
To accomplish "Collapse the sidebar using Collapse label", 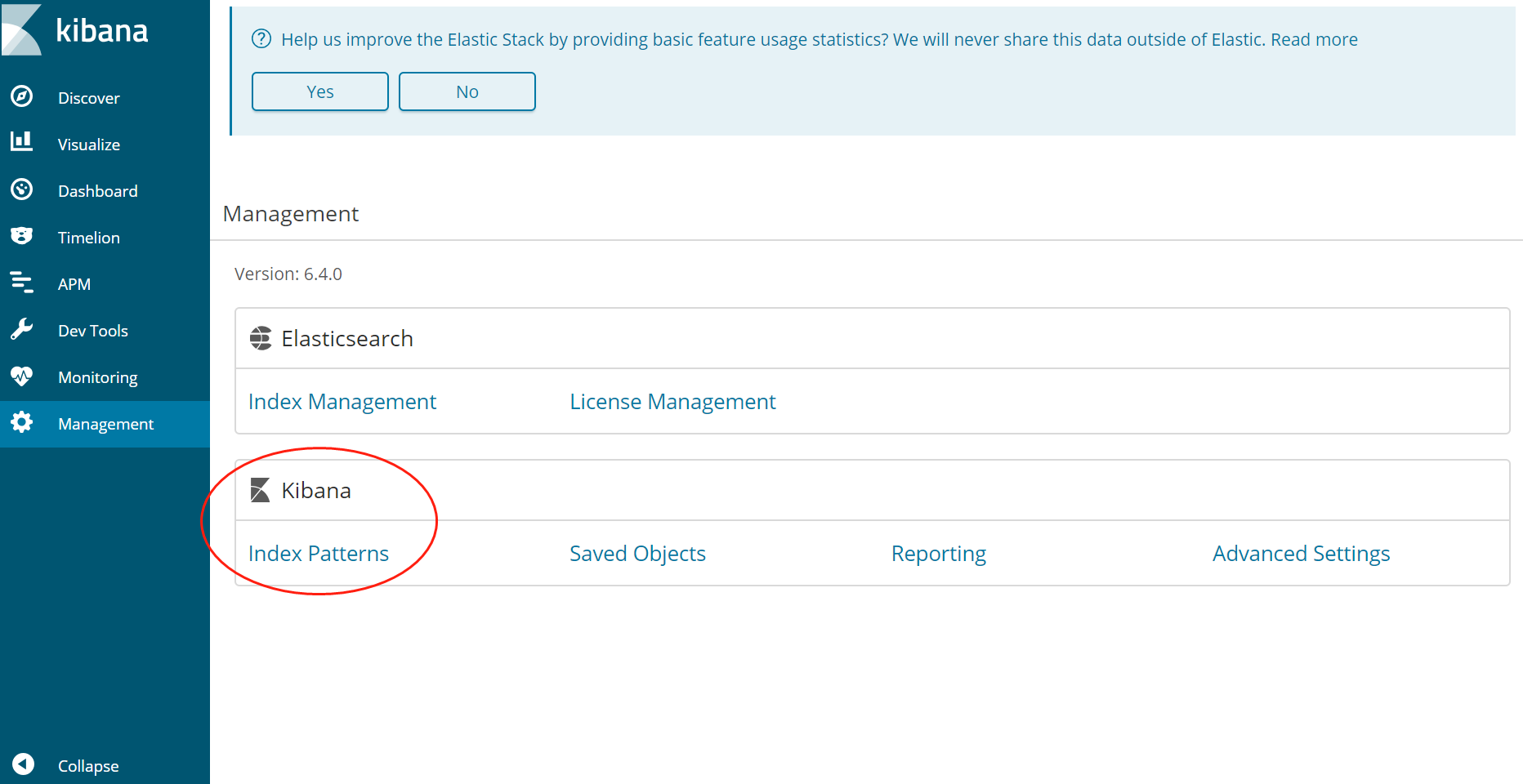I will point(87,766).
